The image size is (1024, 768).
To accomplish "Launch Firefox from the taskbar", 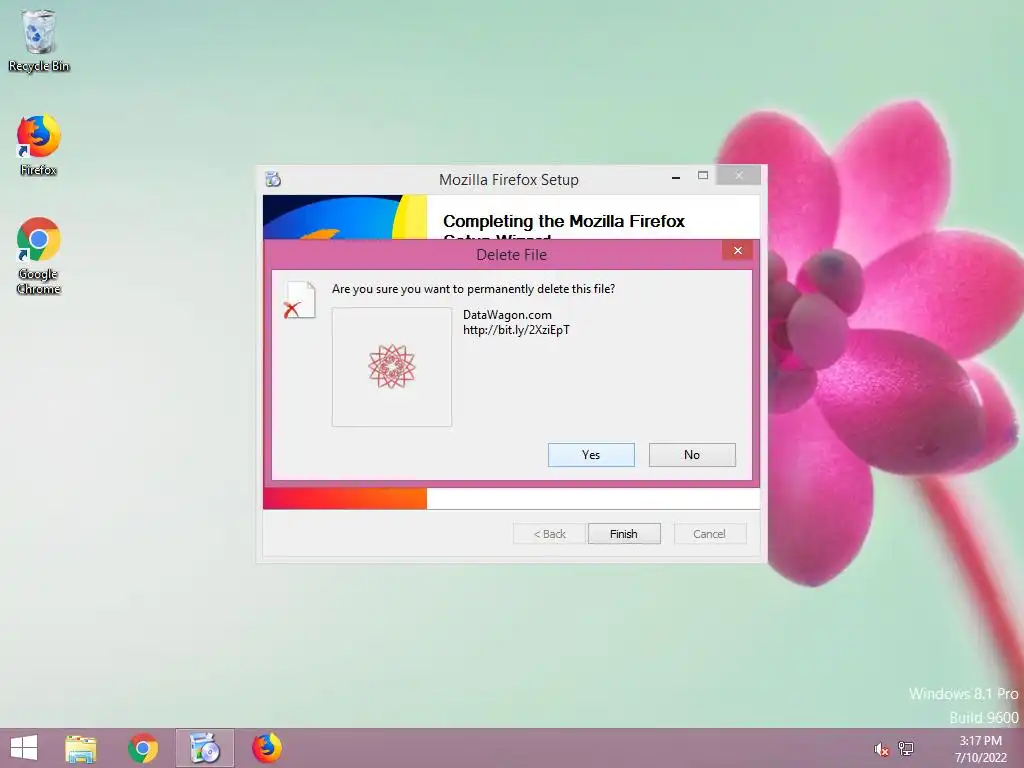I will click(267, 748).
